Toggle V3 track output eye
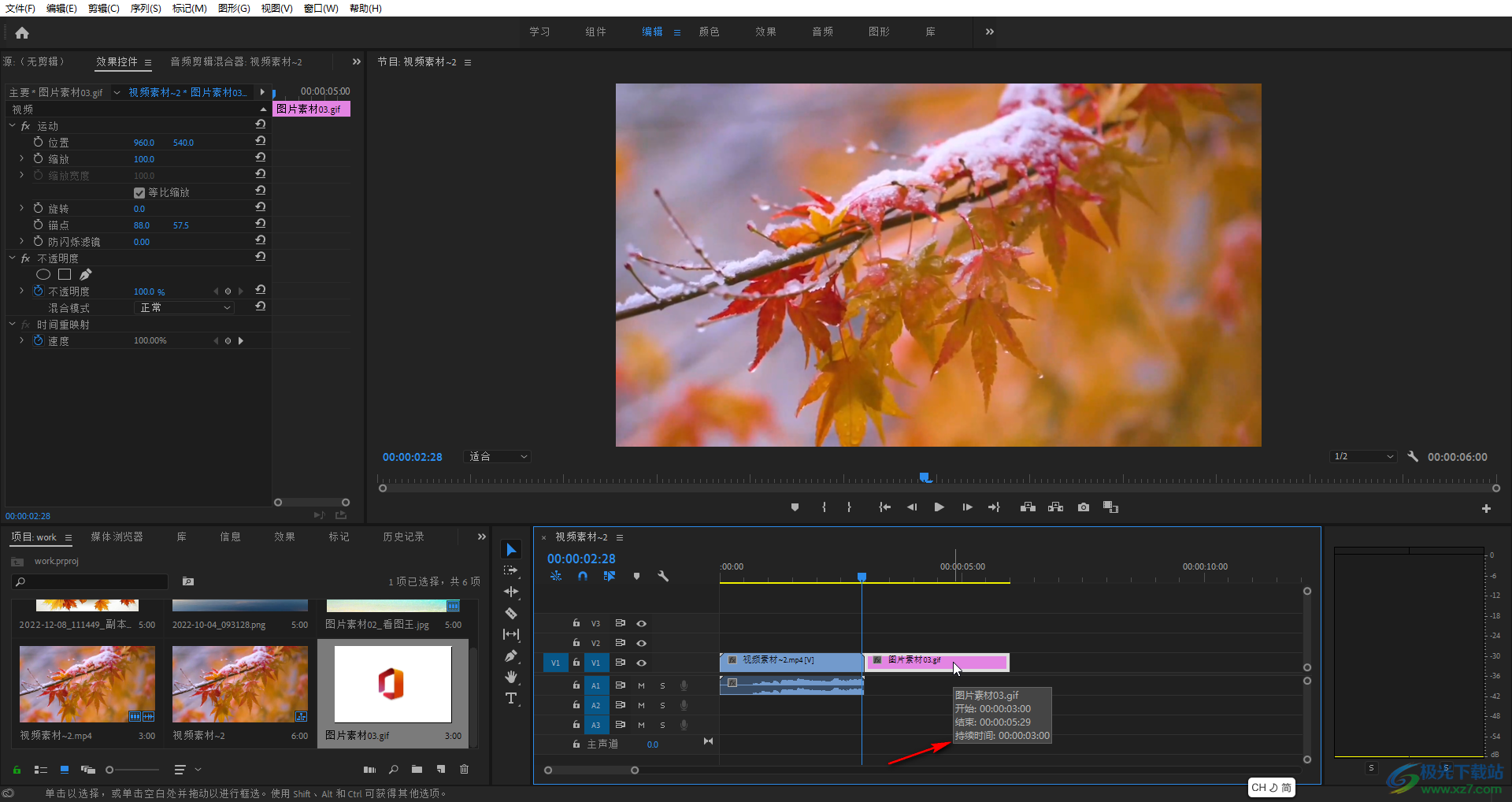Image resolution: width=1512 pixels, height=802 pixels. 641,623
